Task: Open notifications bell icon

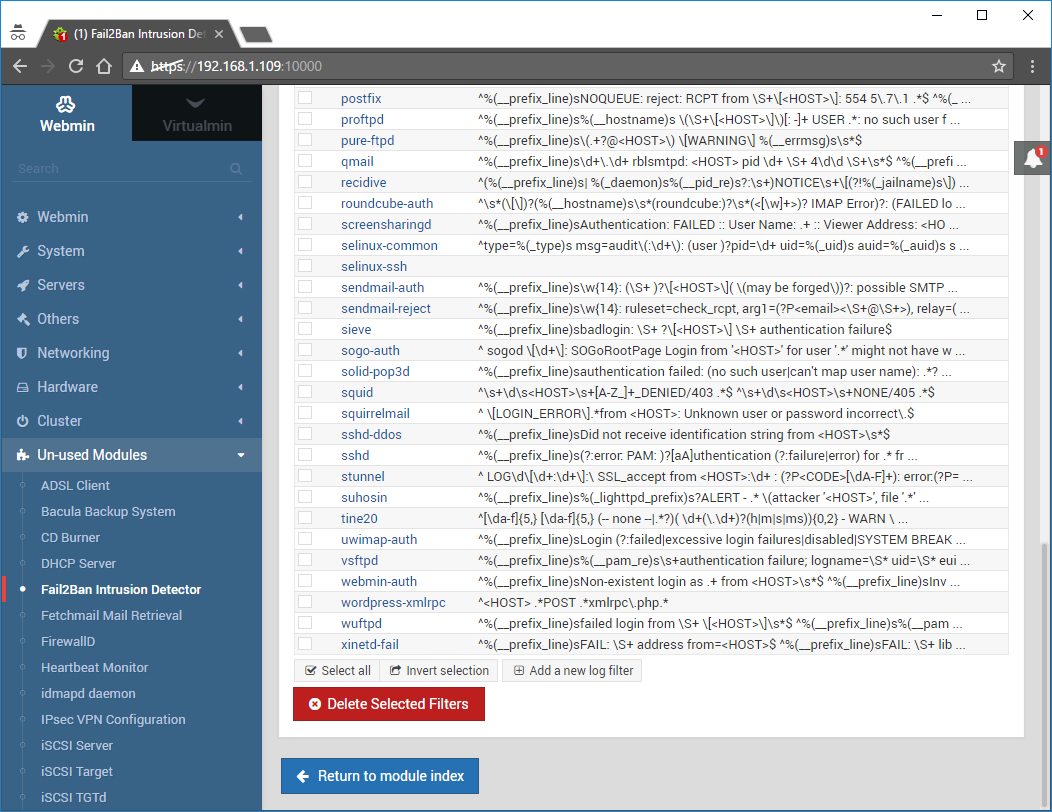Action: pos(1033,158)
